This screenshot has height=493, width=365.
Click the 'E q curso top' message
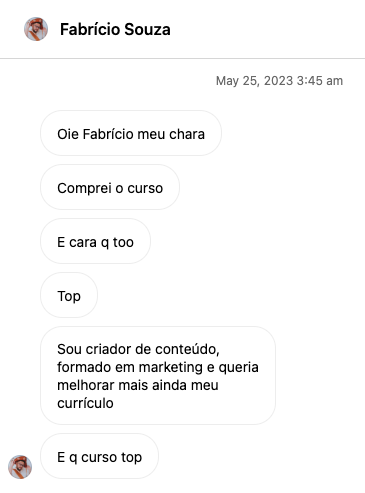pos(99,456)
